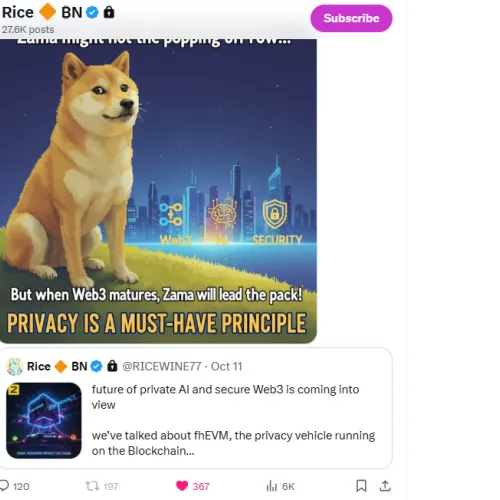Click the 120 replies count

point(21,486)
